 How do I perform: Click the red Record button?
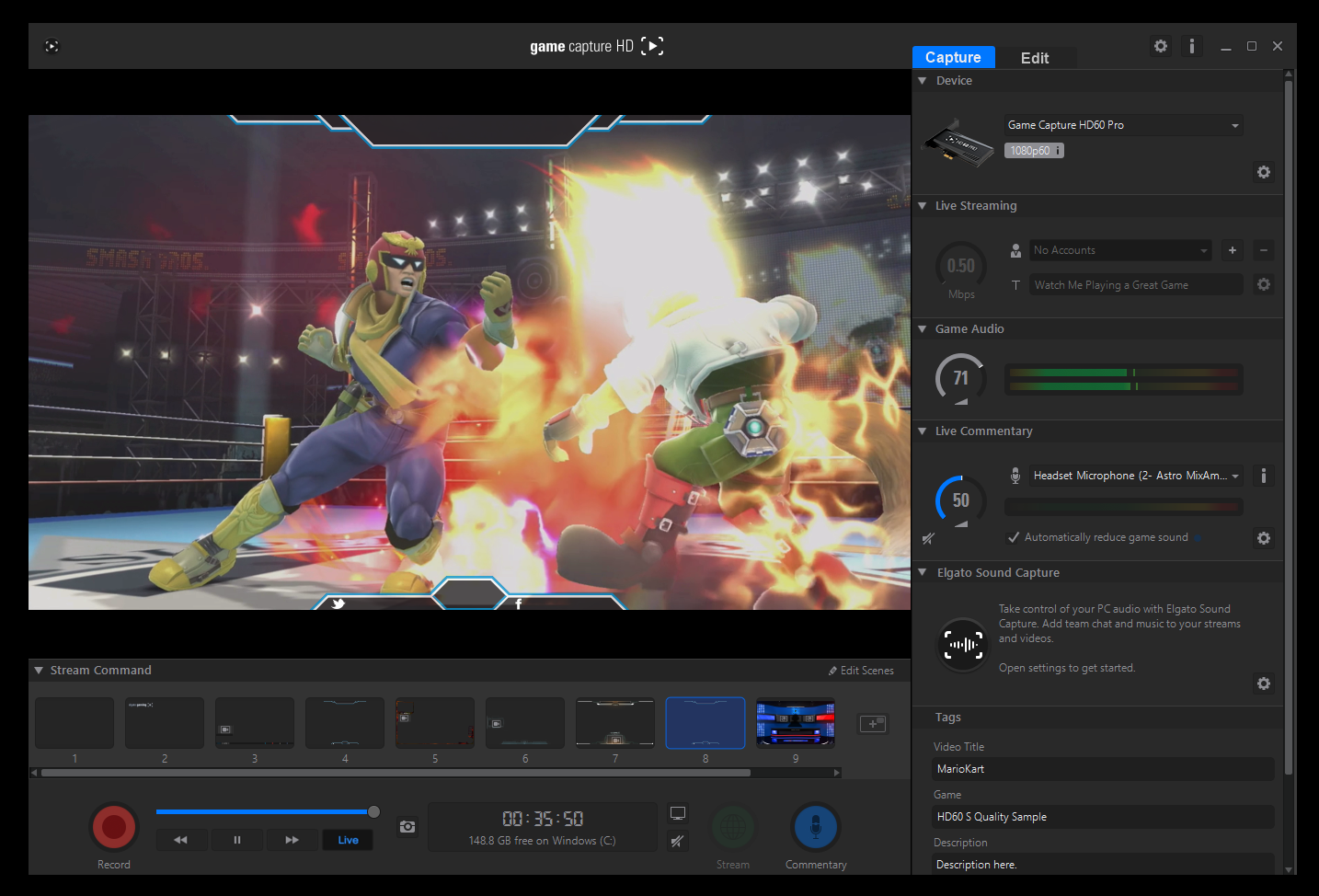pyautogui.click(x=114, y=827)
